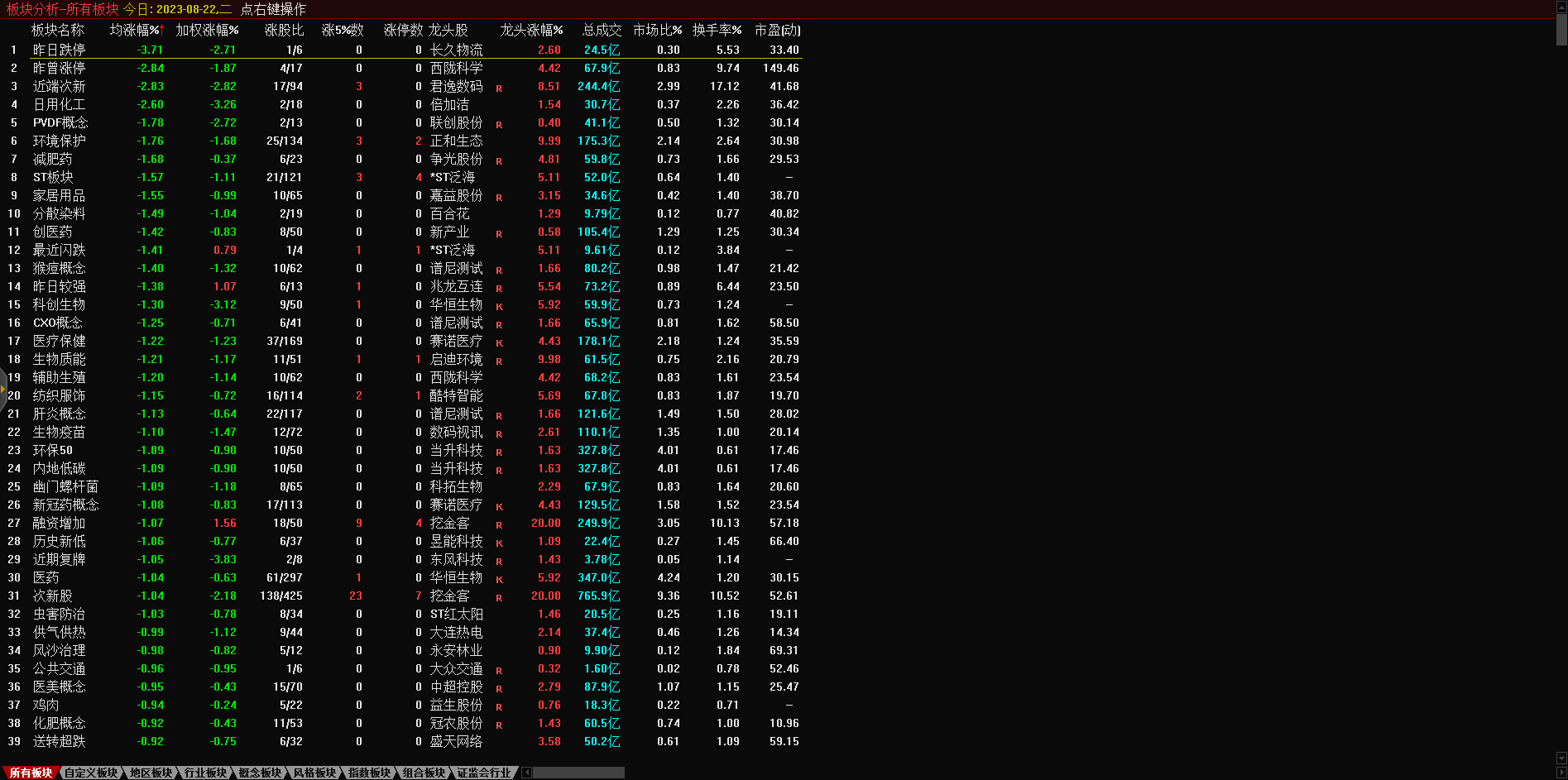
Task: Click the horizontal scrollbar track beside the tabs
Action: (579, 773)
